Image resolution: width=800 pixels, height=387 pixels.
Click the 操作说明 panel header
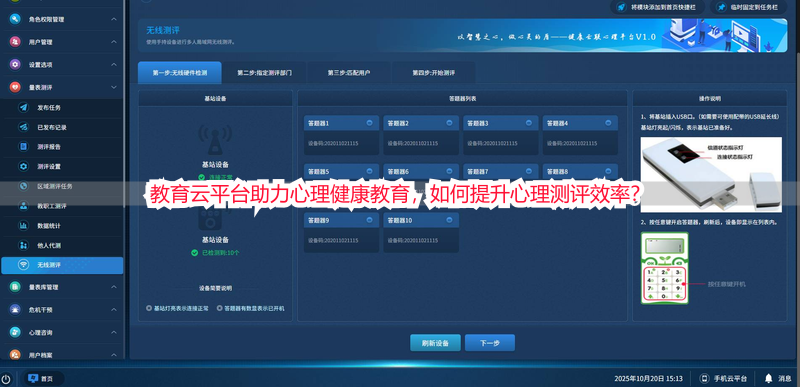[710, 98]
